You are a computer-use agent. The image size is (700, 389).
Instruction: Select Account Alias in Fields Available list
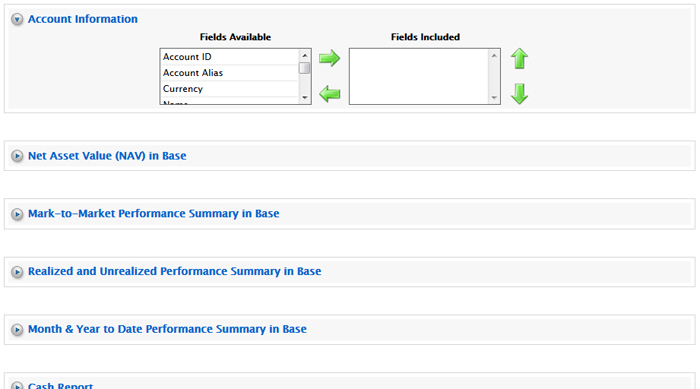coord(229,73)
